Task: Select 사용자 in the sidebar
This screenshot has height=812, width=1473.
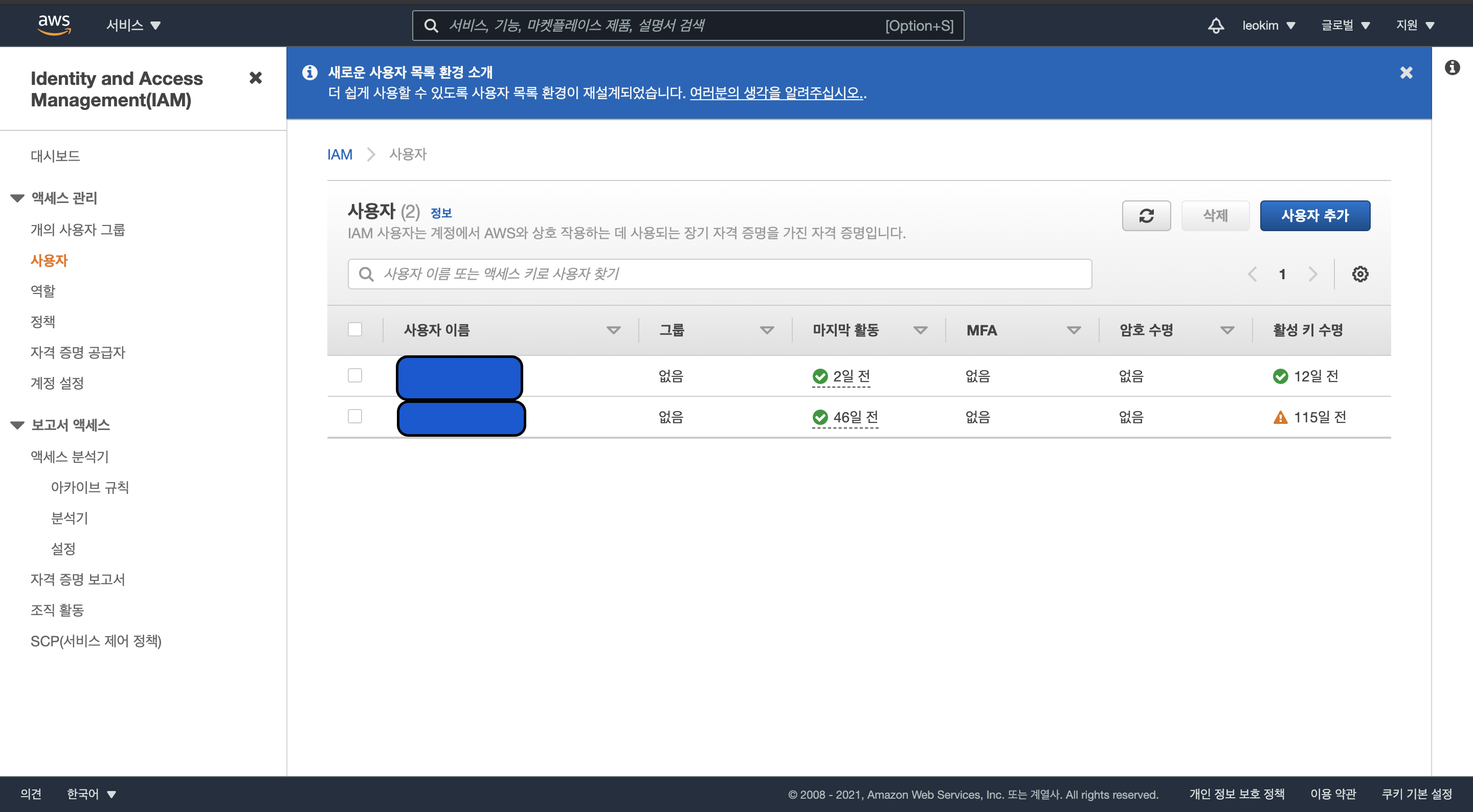Action: point(49,260)
